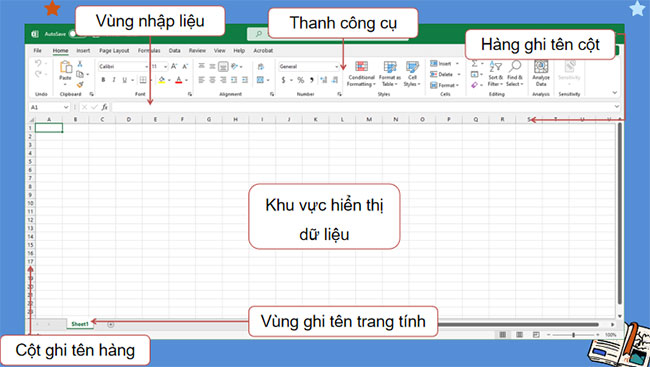Click the Delete cells button
Image resolution: width=650 pixels, height=367 pixels.
(x=445, y=74)
